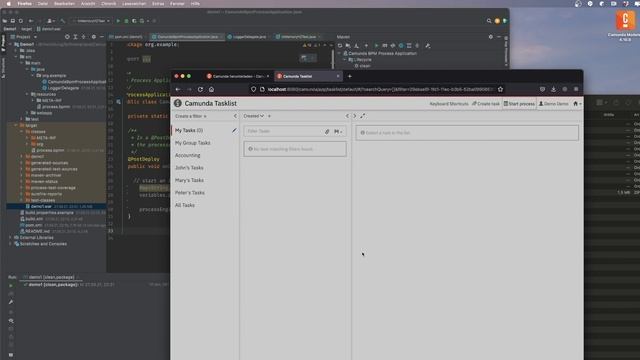This screenshot has width=640, height=360.
Task: Open Camunda home app switcher menu
Action: tap(577, 104)
